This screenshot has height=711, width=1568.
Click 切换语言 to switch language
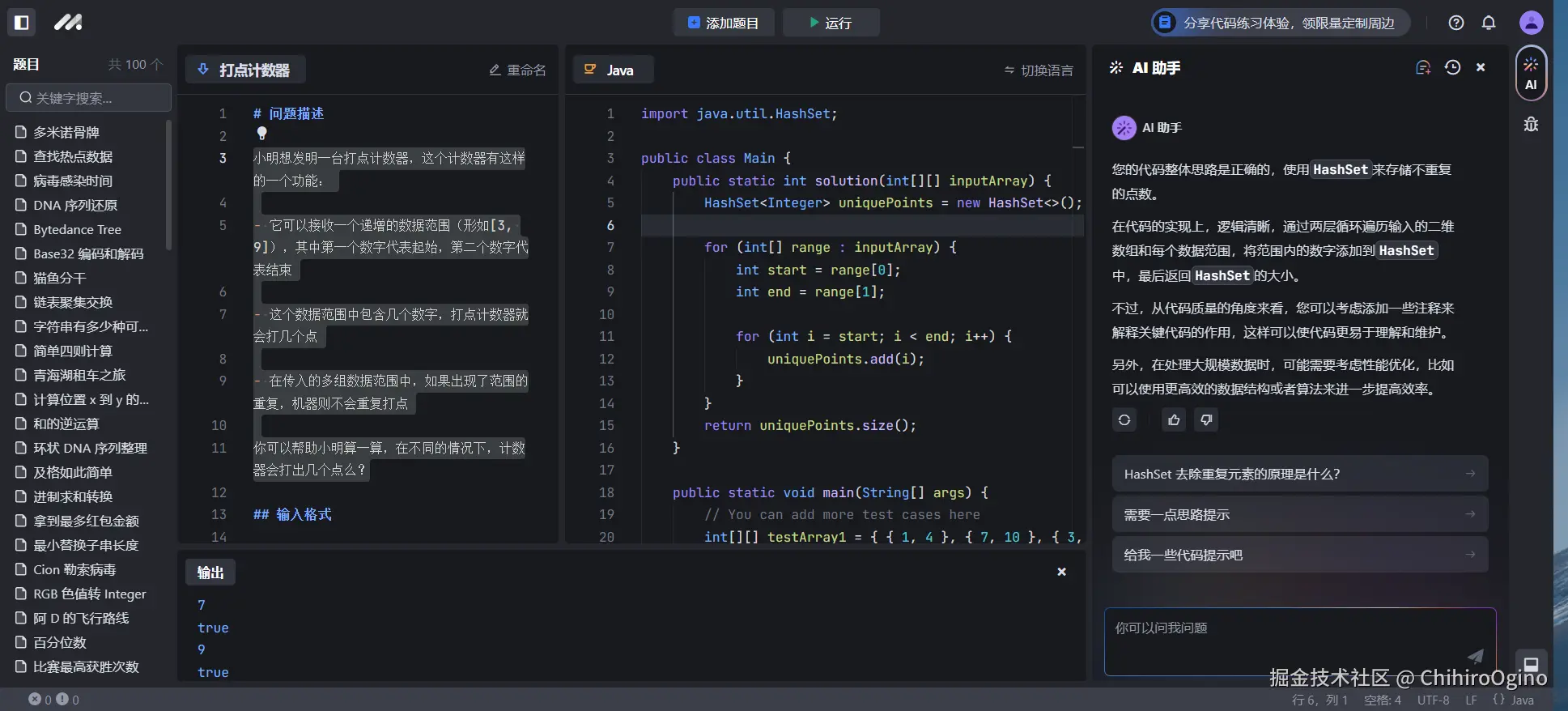[x=1039, y=70]
